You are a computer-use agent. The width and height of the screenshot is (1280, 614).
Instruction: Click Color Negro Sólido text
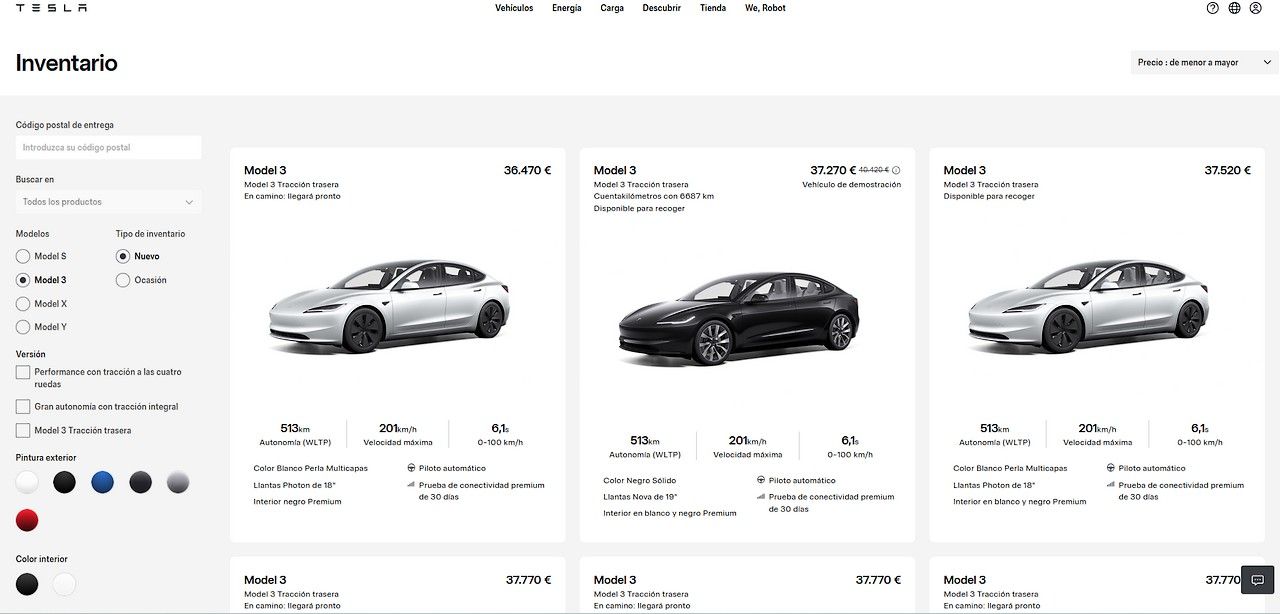tap(641, 480)
